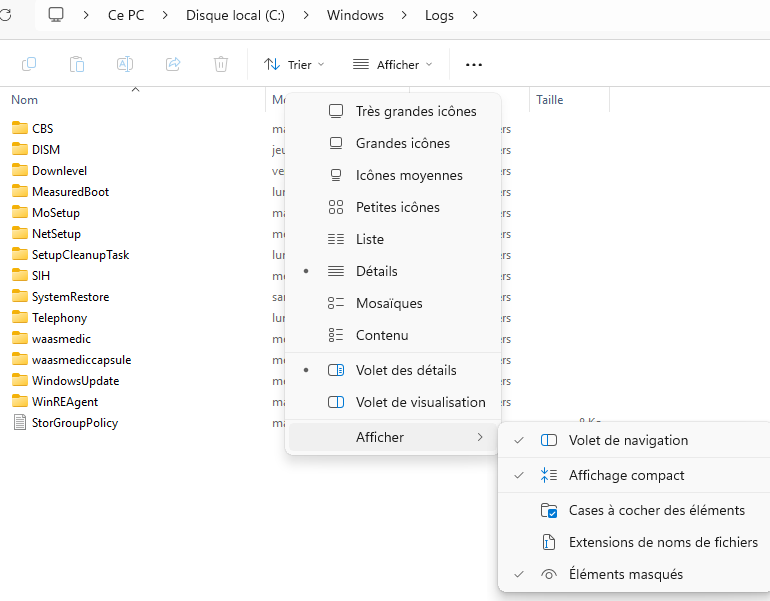Expand chevron after Disque local (C:)
This screenshot has width=770, height=601.
(x=306, y=15)
